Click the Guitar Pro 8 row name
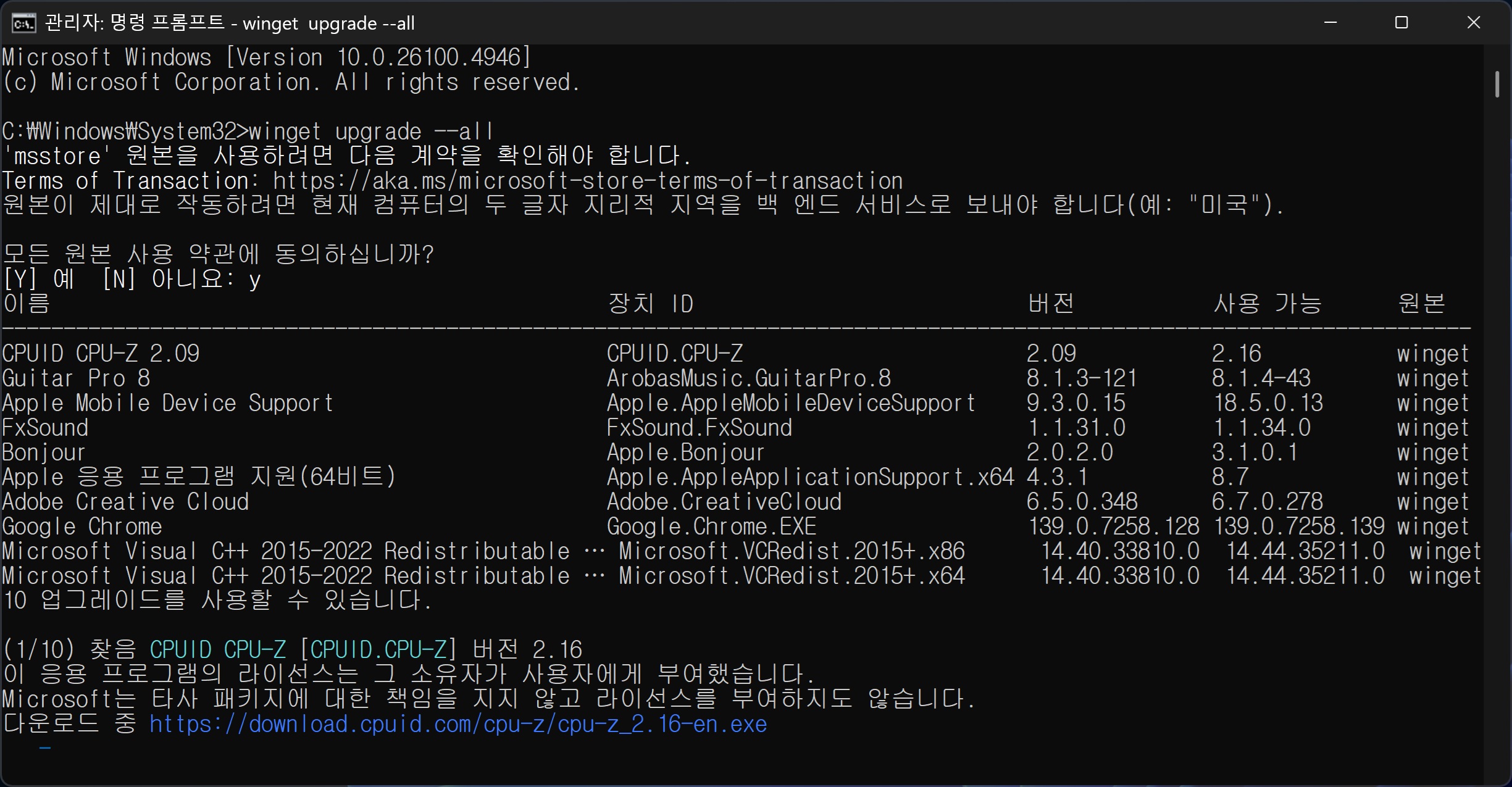1512x787 pixels. pos(75,378)
